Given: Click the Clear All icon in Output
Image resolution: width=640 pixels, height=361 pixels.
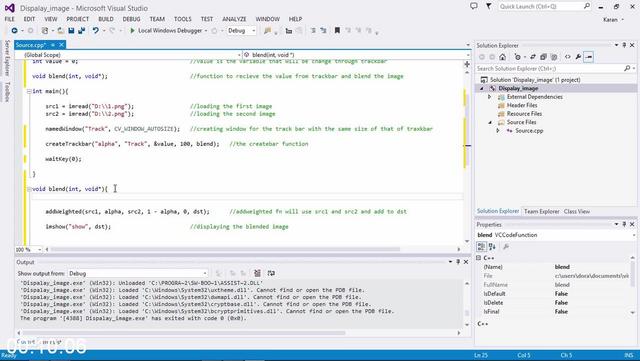Looking at the screenshot, I should (257, 273).
